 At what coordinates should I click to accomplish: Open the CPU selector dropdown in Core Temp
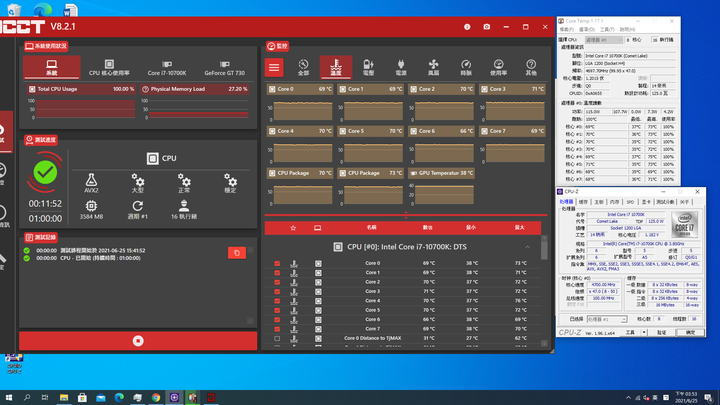[603, 40]
